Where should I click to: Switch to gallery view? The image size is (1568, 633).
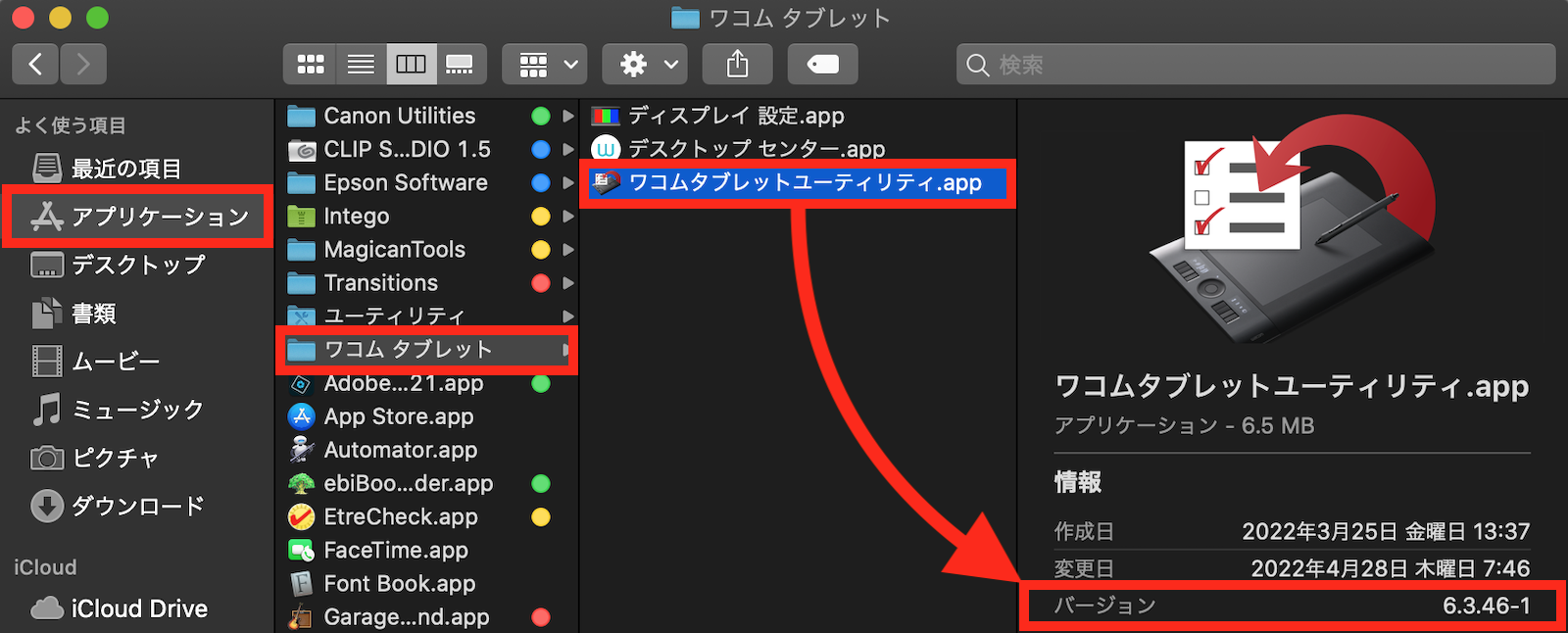tap(460, 65)
